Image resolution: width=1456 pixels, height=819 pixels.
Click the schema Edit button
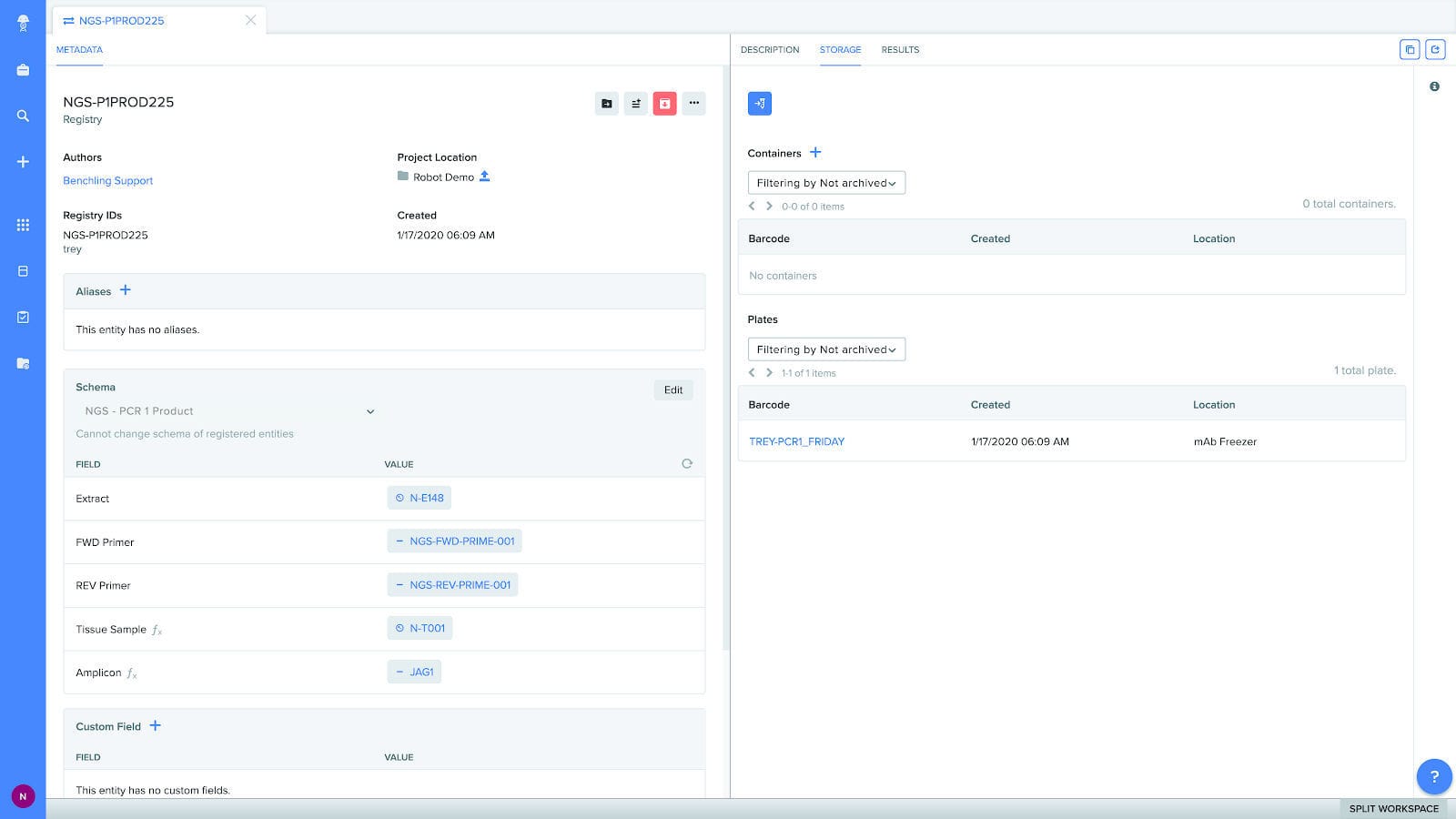pyautogui.click(x=672, y=390)
